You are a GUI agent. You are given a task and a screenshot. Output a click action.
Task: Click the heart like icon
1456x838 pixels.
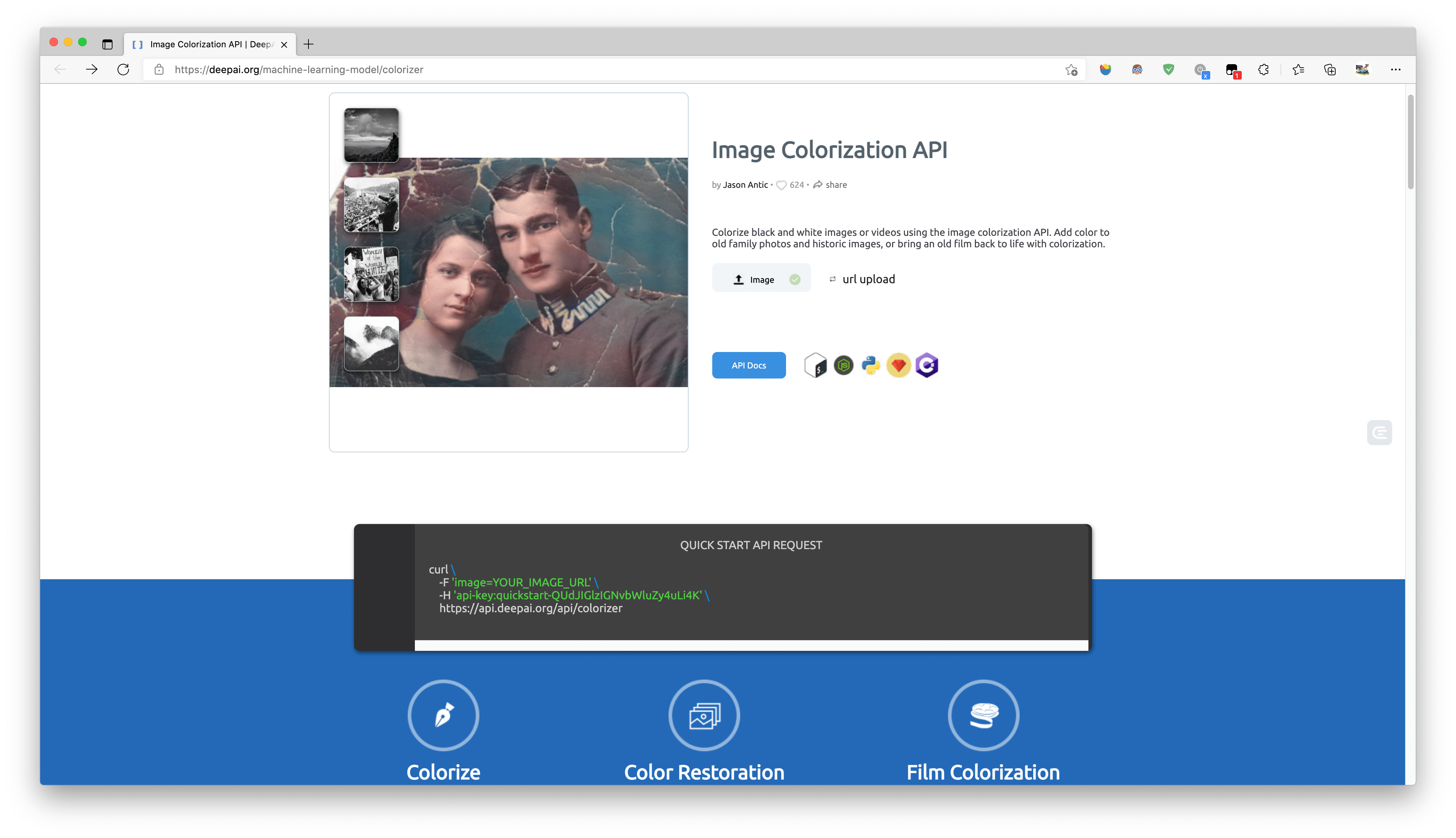[x=781, y=185]
